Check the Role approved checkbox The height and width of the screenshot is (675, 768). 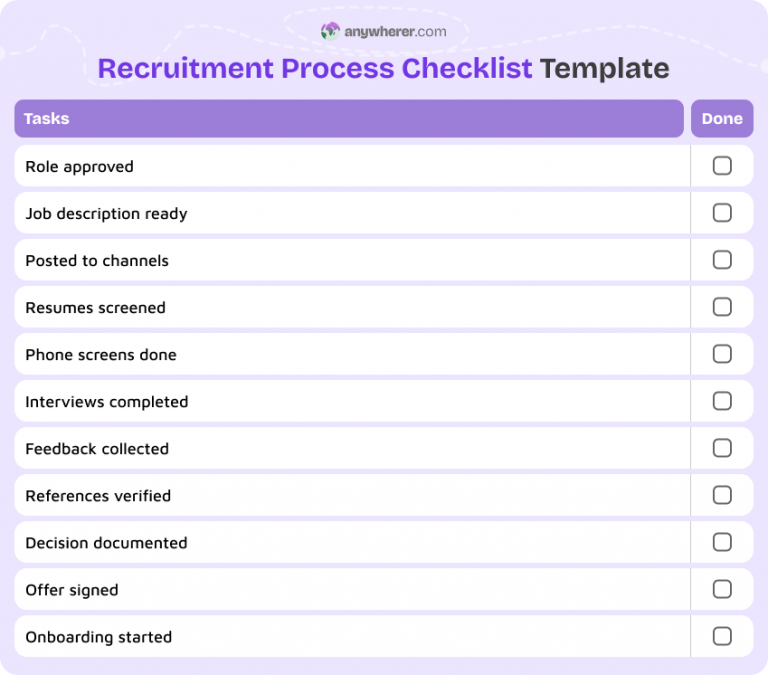[x=722, y=166]
